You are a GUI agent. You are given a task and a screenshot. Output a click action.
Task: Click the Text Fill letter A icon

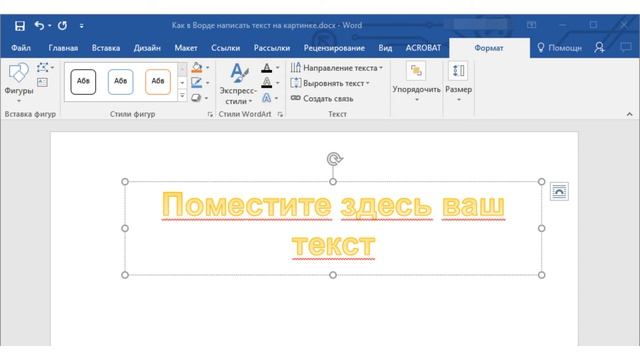pos(267,68)
